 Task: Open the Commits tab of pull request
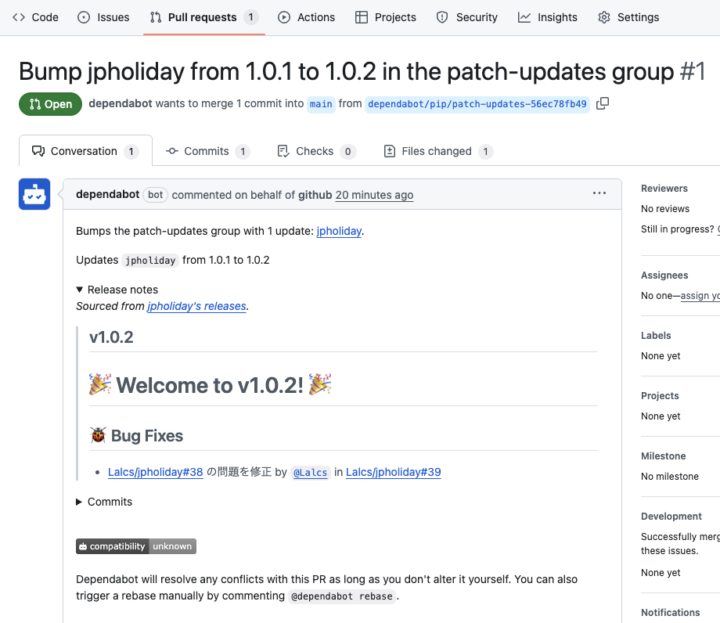207,151
